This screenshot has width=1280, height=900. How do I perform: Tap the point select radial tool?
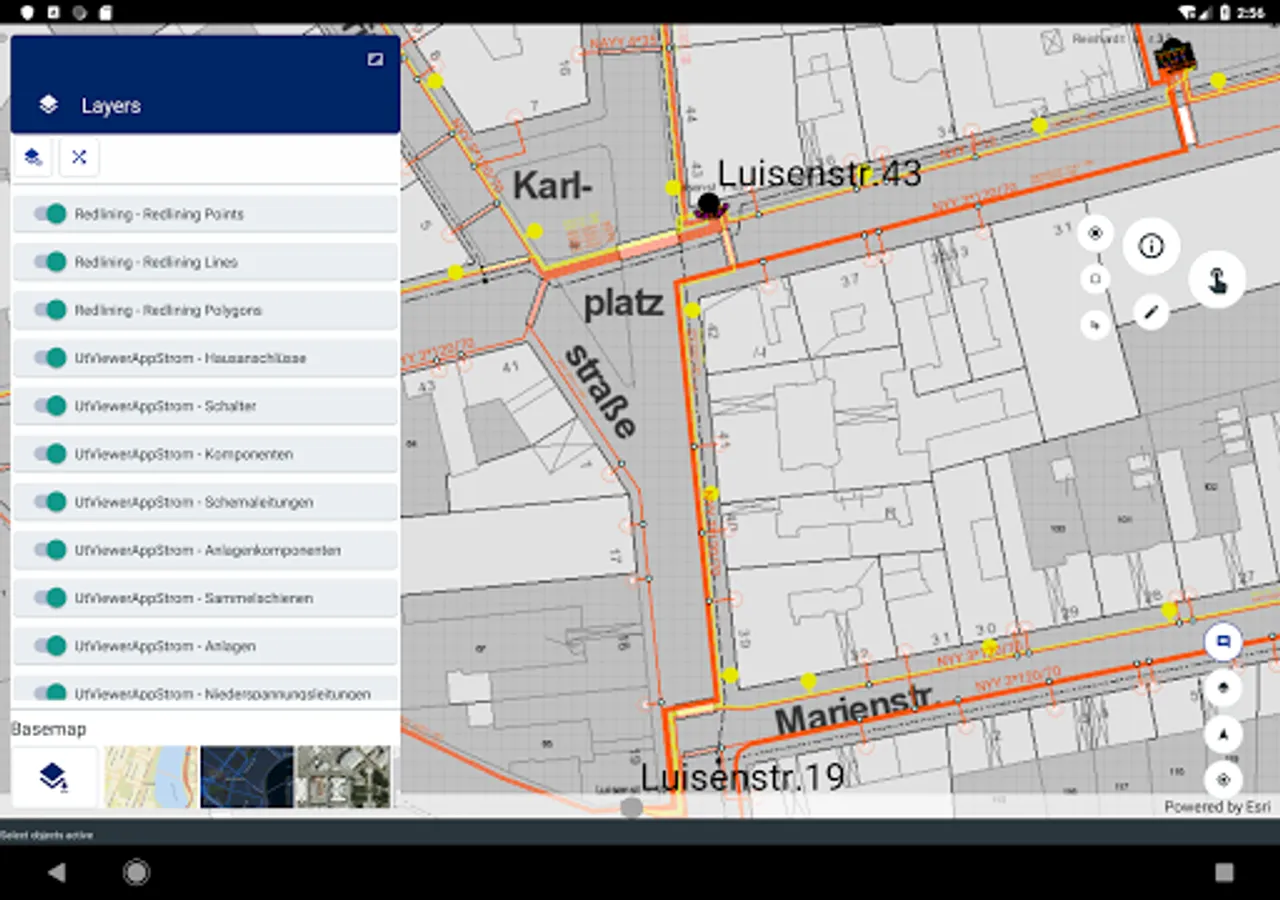[x=1095, y=234]
